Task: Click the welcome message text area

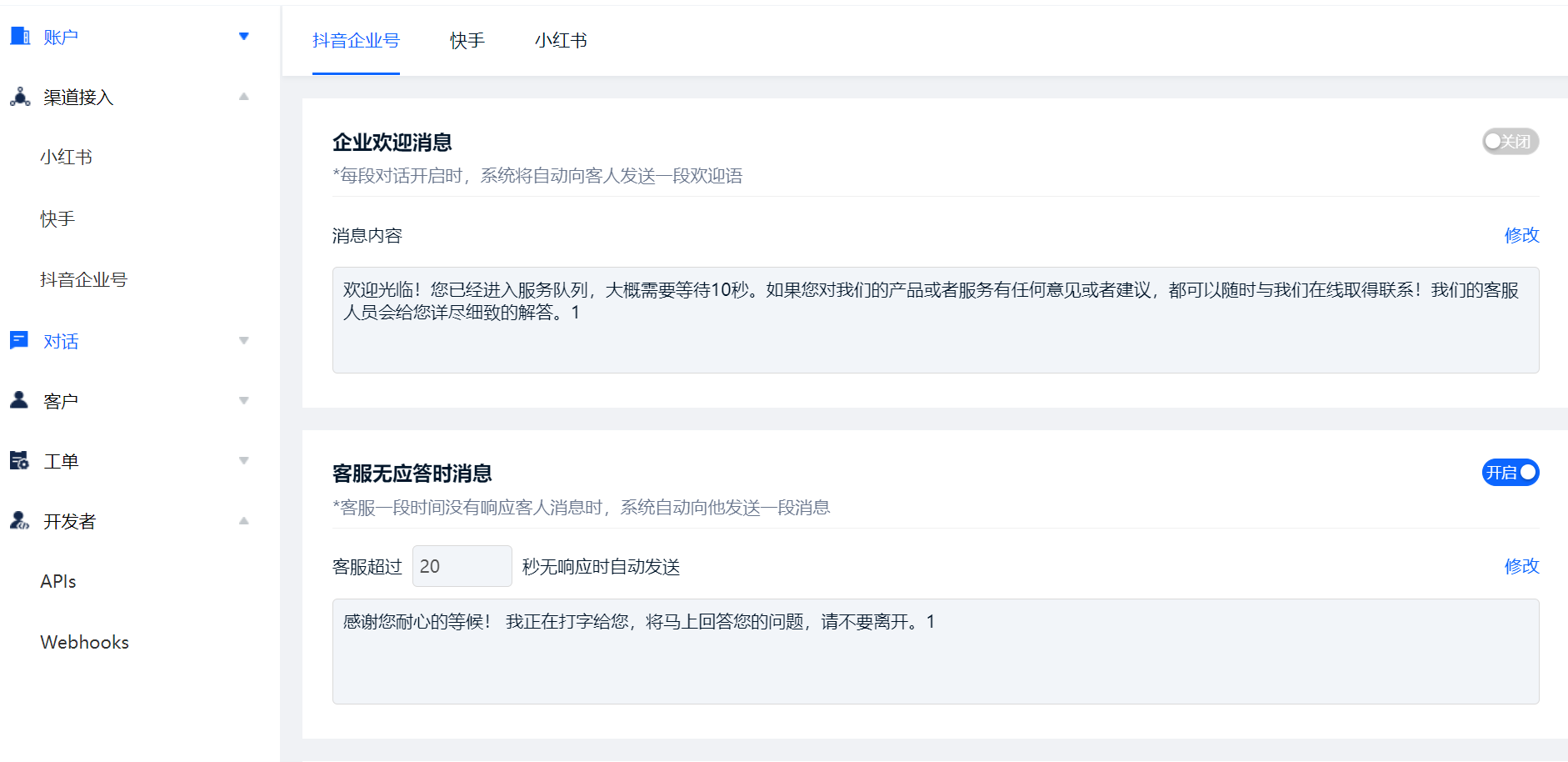Action: (x=936, y=320)
